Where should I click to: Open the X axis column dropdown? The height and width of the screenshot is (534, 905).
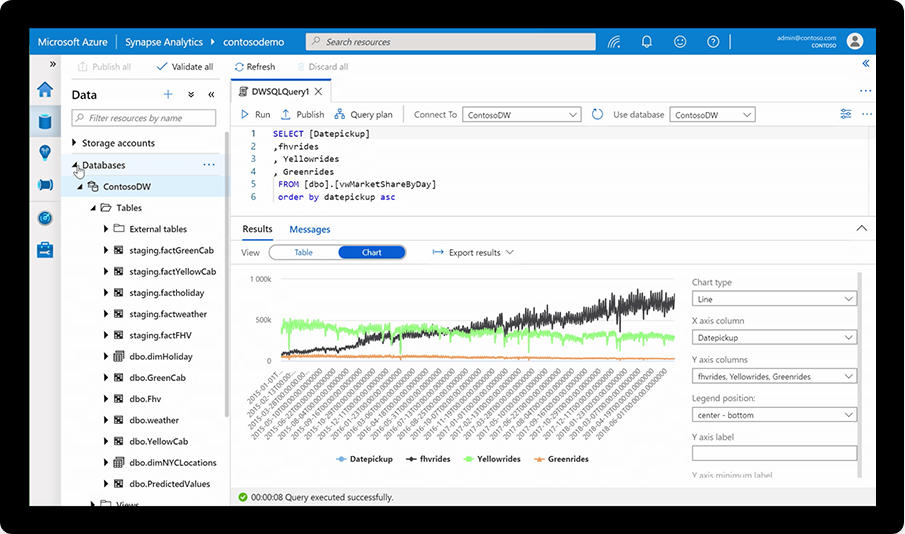click(774, 337)
